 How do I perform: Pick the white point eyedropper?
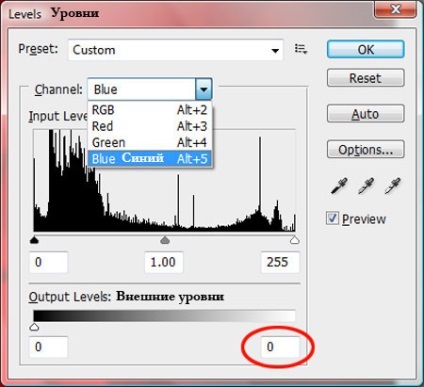click(x=392, y=186)
